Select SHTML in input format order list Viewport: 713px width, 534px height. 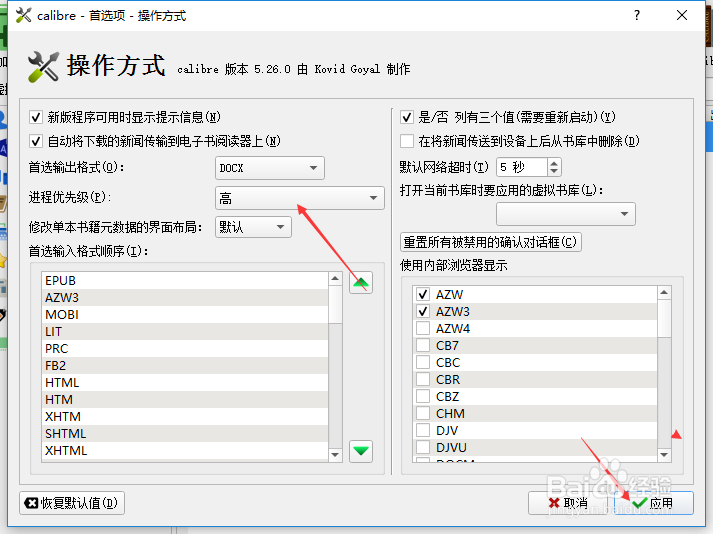coord(185,433)
